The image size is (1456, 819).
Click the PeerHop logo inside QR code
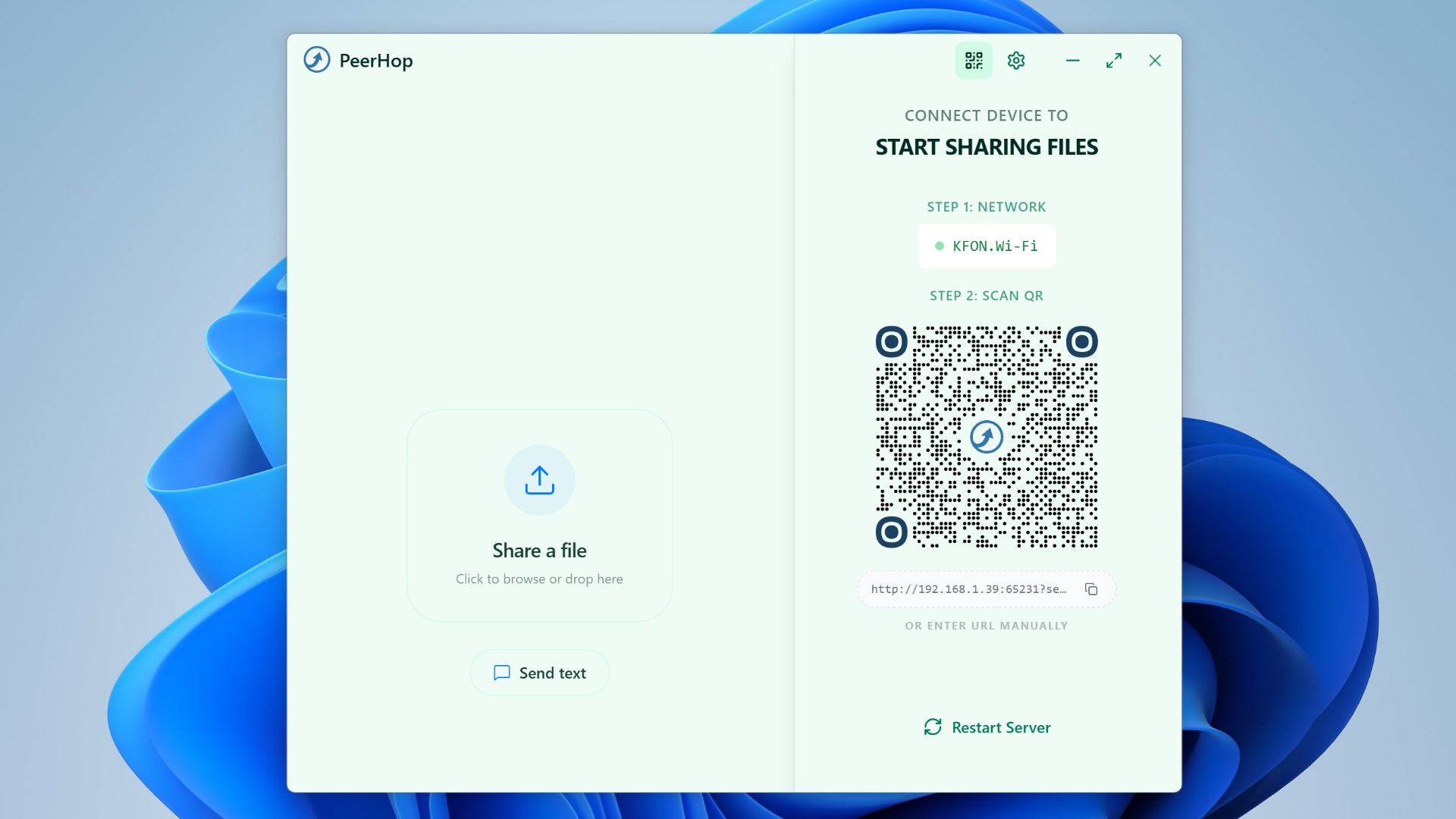(987, 437)
